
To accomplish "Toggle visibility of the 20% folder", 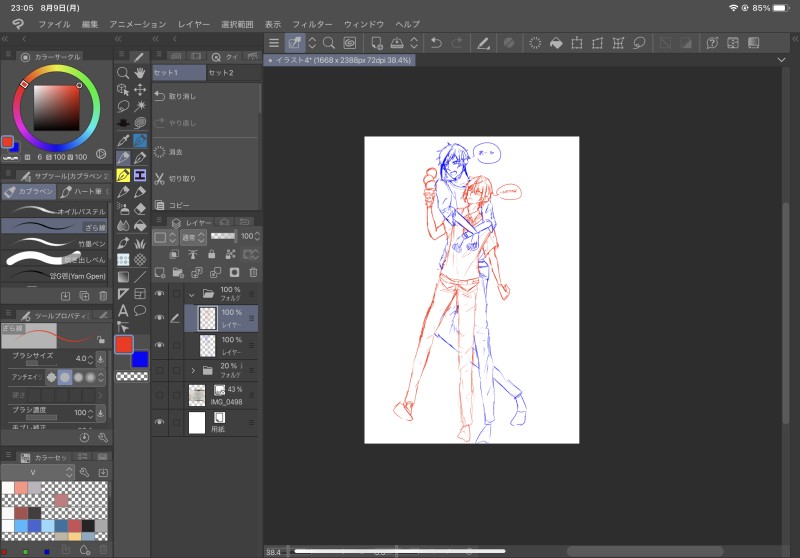I will click(159, 370).
